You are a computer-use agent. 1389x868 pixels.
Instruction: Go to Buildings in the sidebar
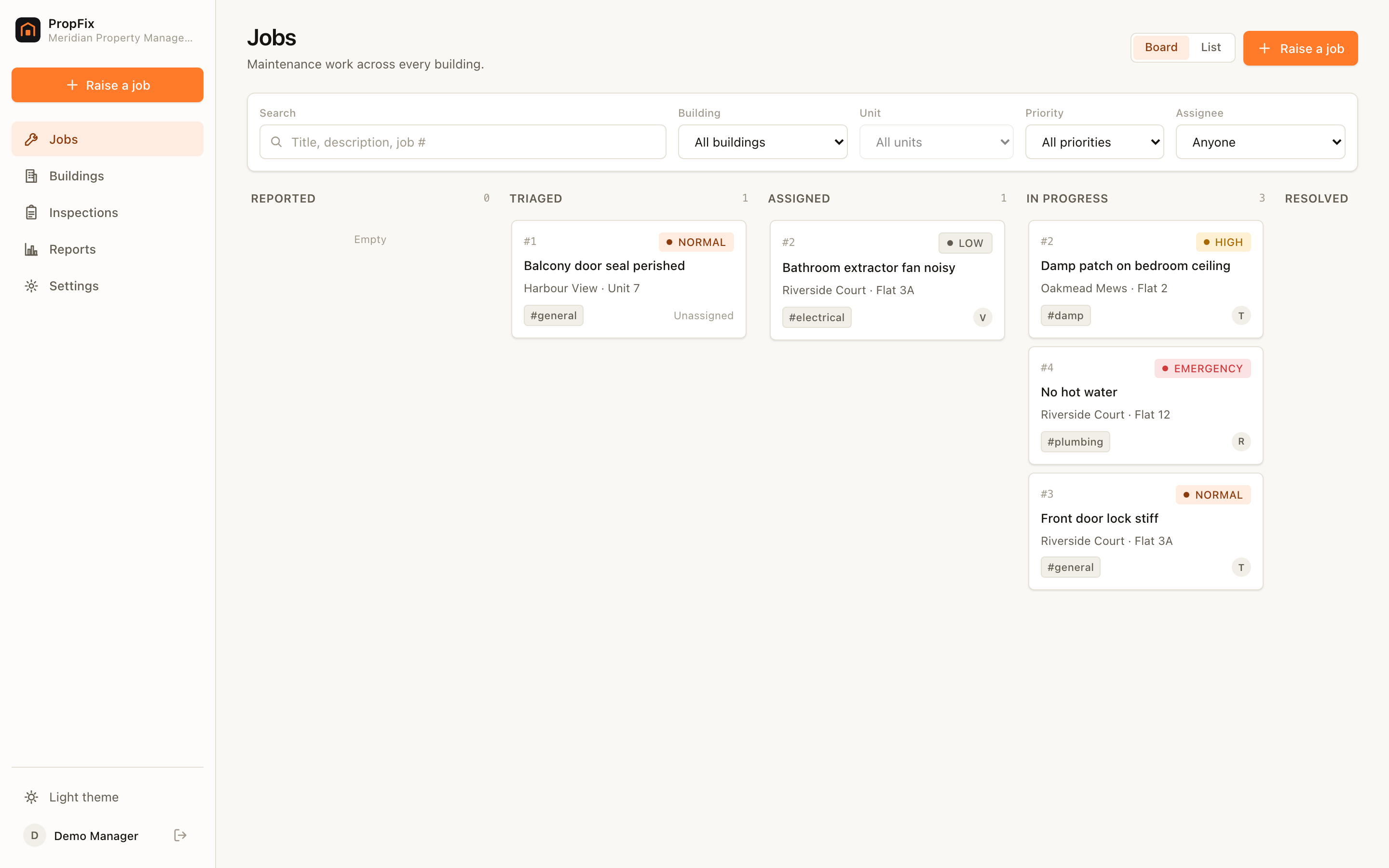tap(108, 176)
